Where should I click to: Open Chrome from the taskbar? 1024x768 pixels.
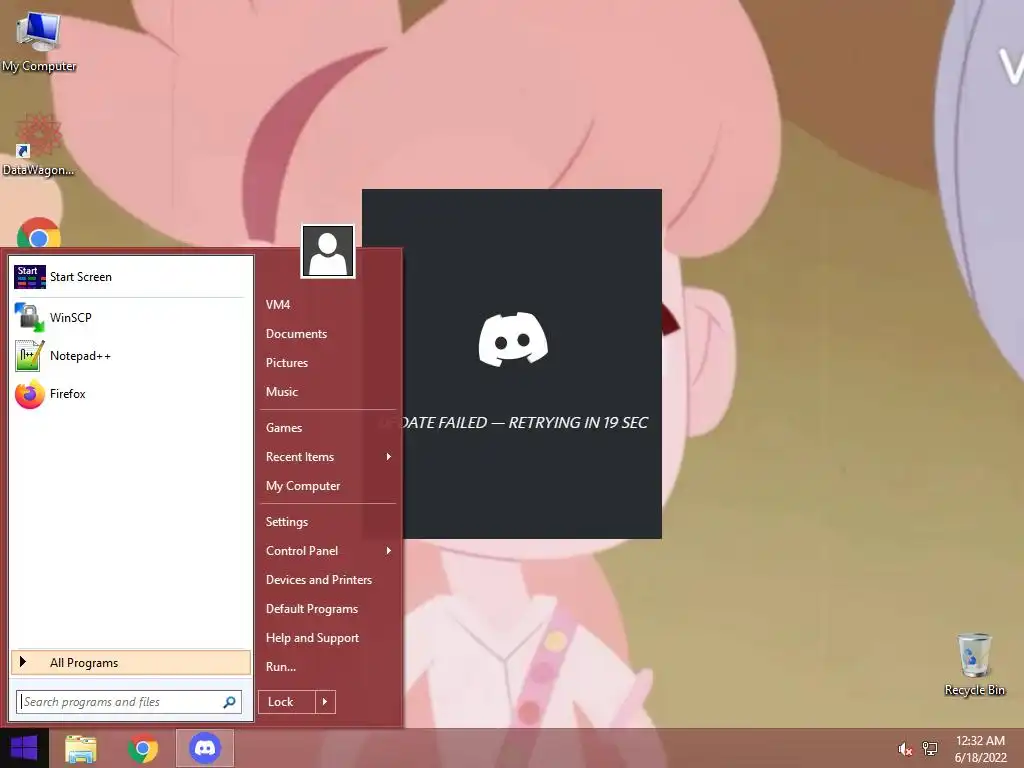pyautogui.click(x=142, y=748)
